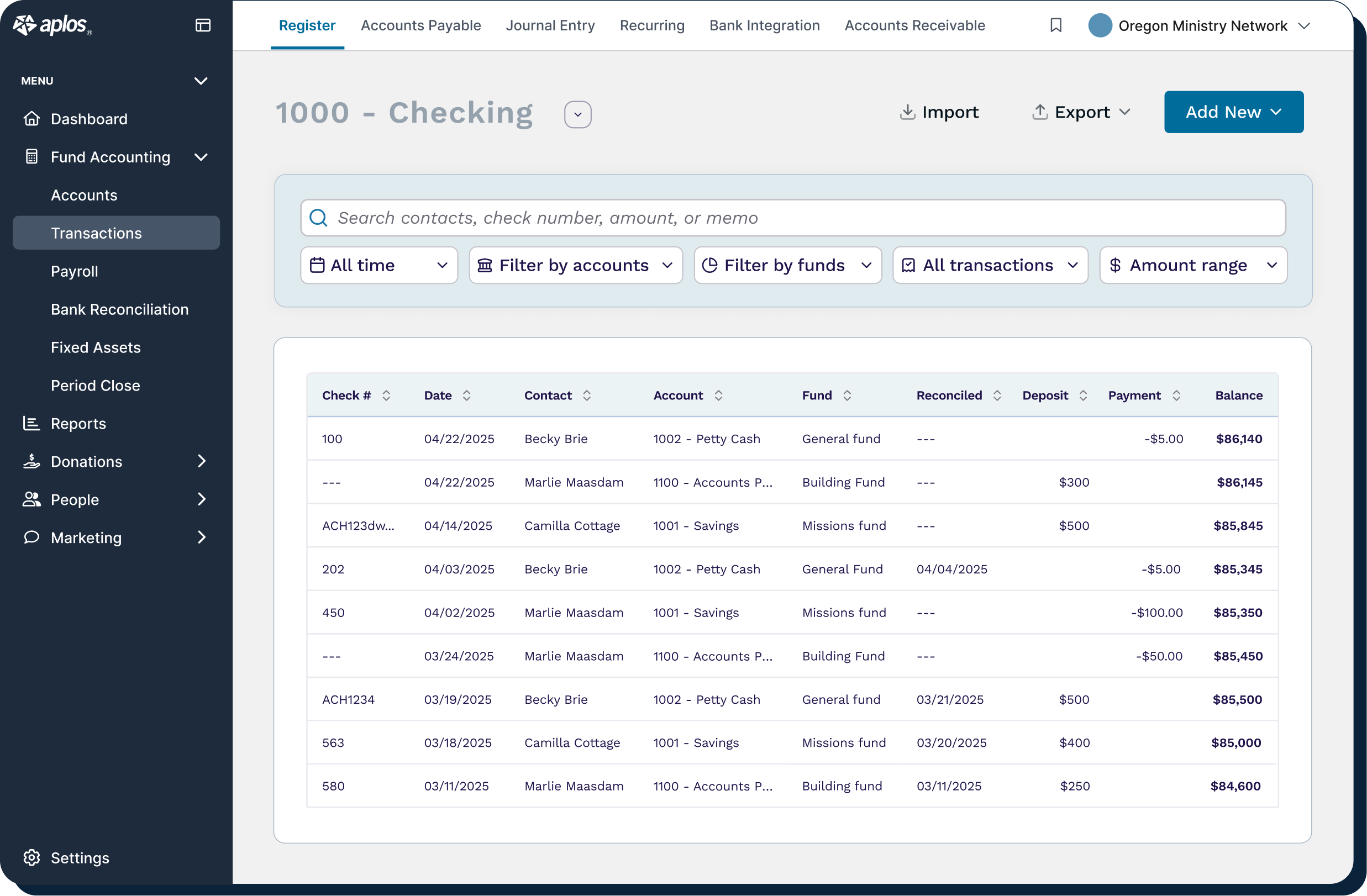The height and width of the screenshot is (896, 1367).
Task: Open the account selector beside 1000 - Checking
Action: click(577, 114)
